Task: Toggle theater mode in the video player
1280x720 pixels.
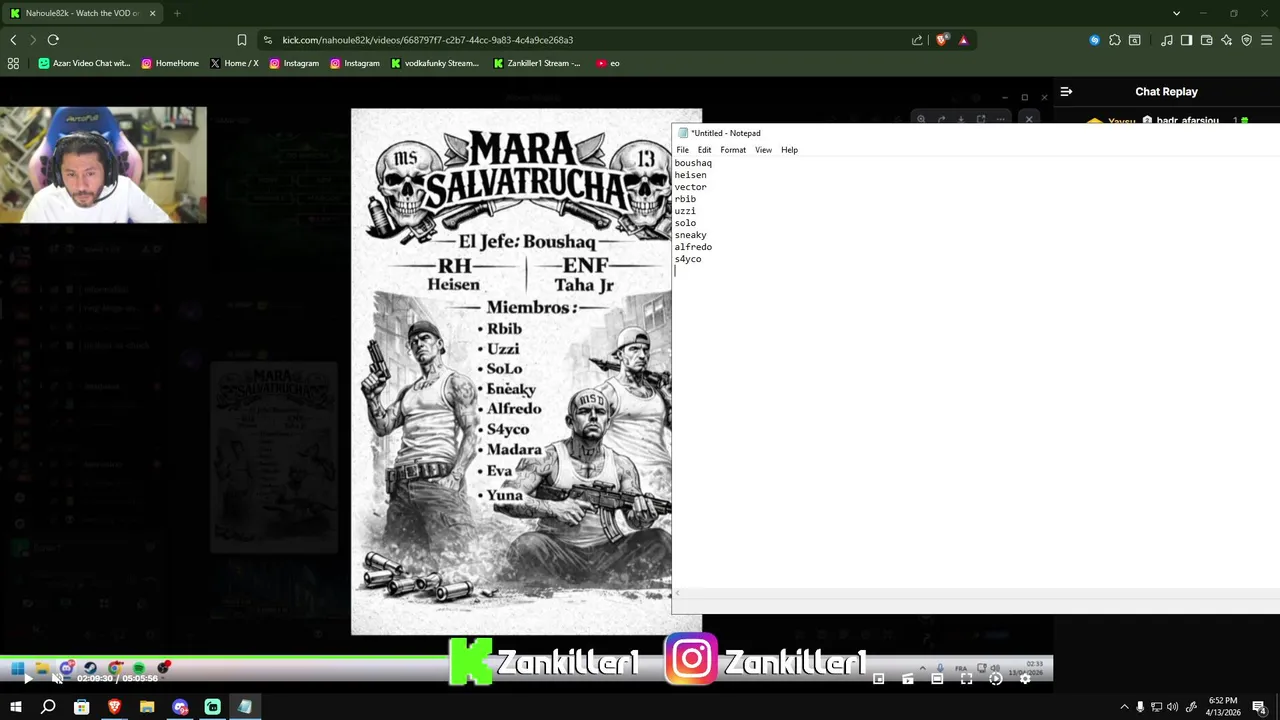Action: tap(937, 679)
